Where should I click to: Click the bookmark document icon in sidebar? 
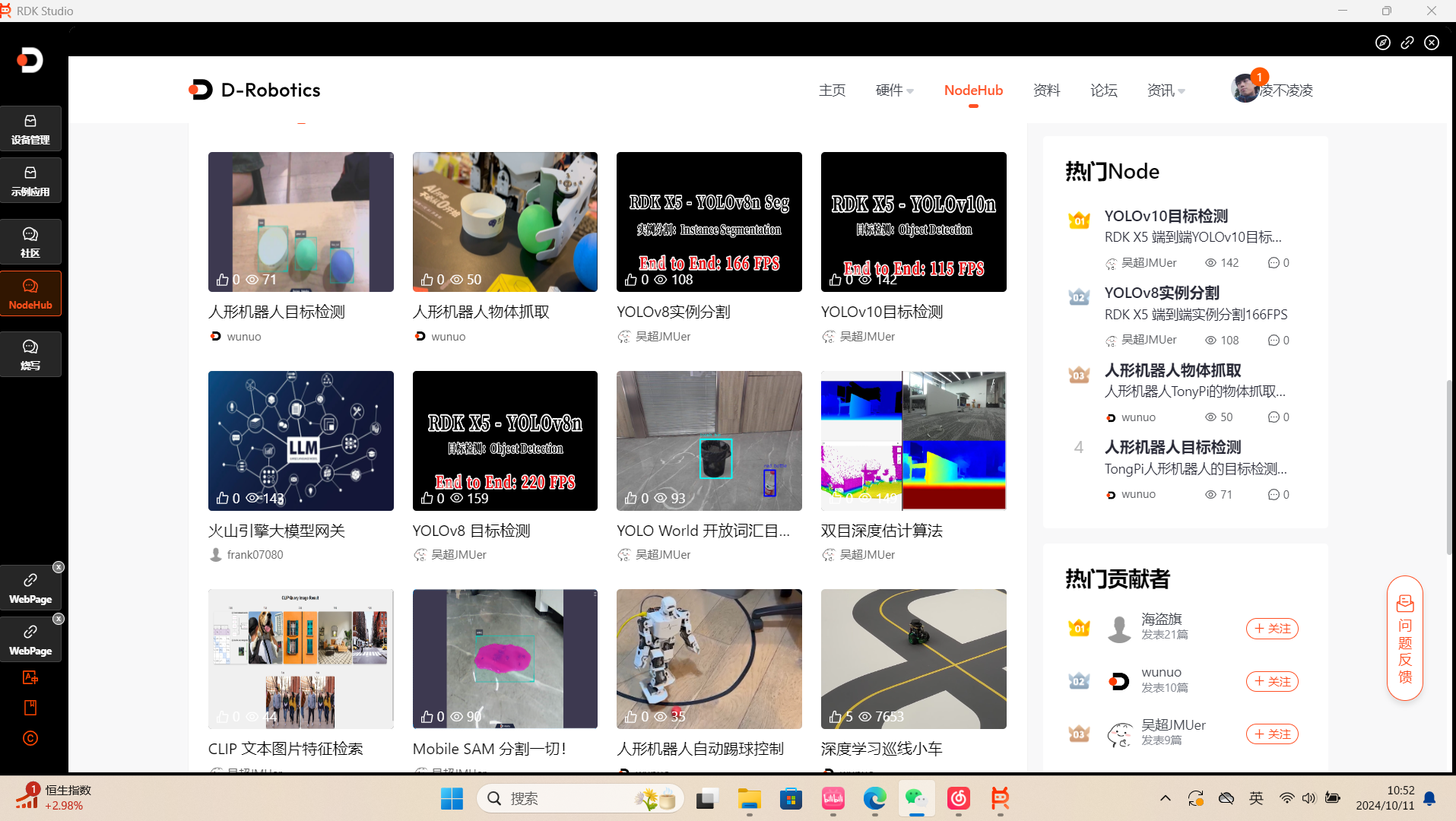(x=30, y=708)
